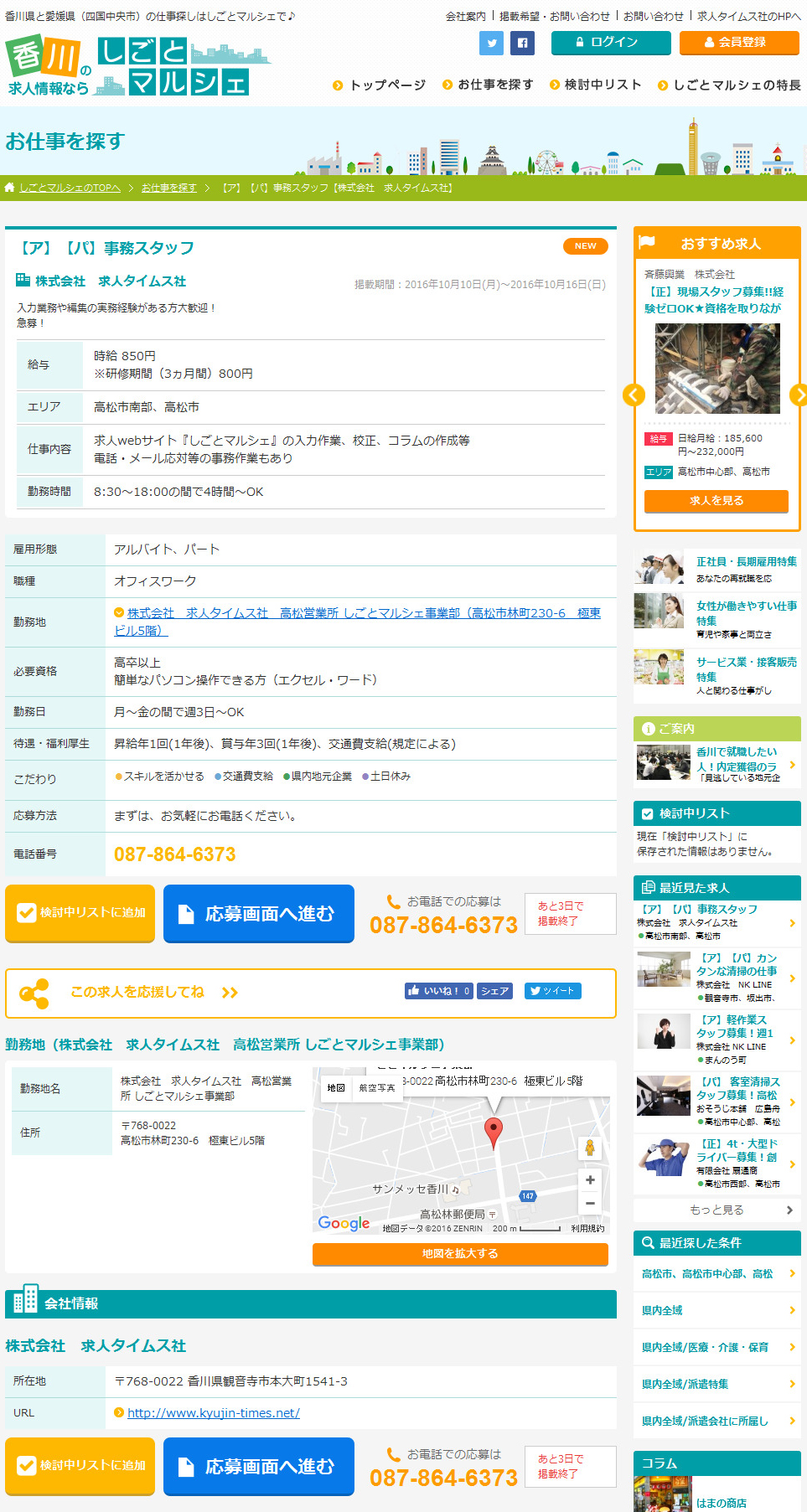Image resolution: width=807 pixels, height=1512 pixels.
Task: Click the 087-864-6373 phone number in table
Action: (x=175, y=854)
